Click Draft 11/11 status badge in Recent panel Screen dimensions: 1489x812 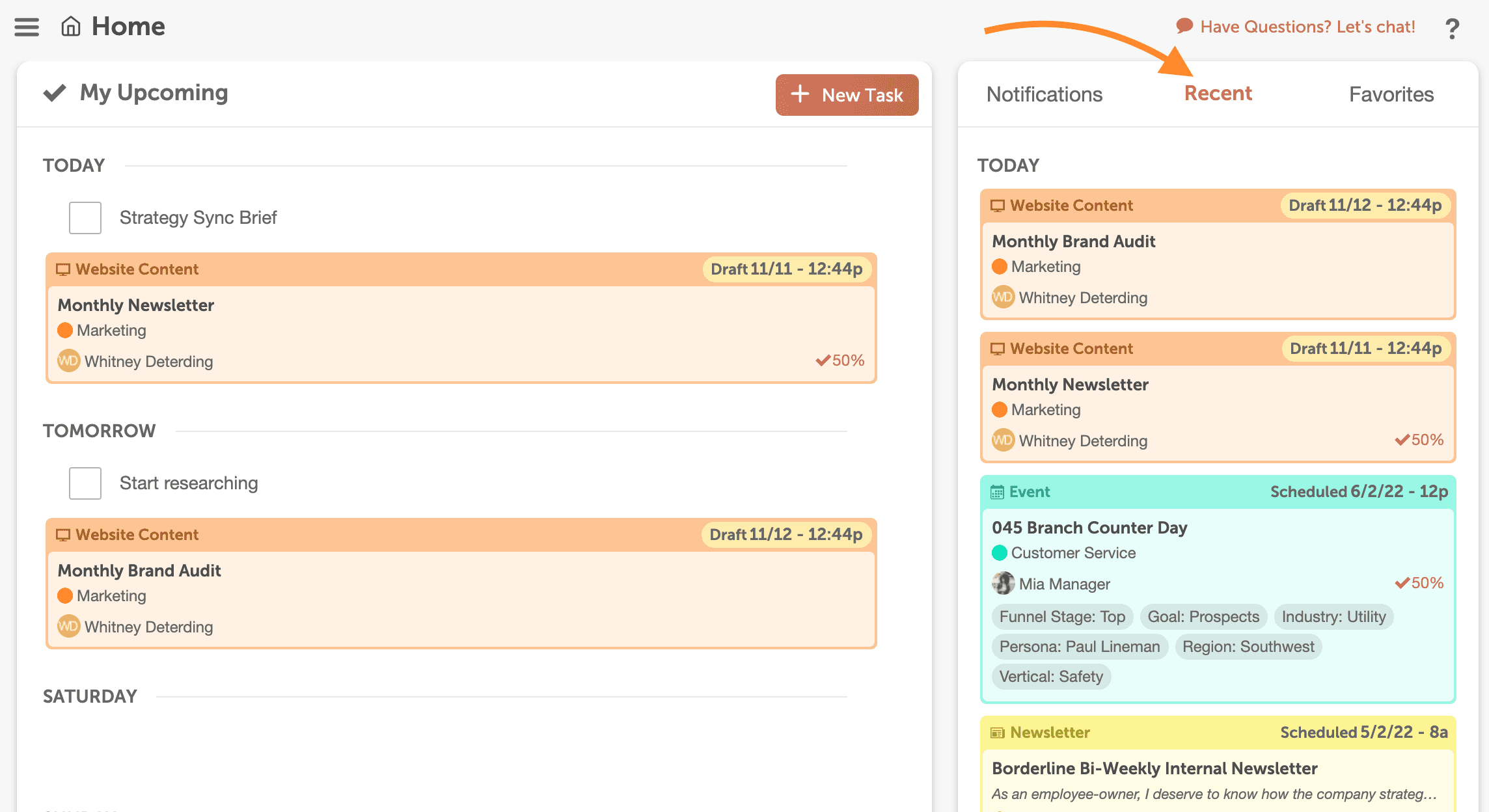pos(1366,349)
